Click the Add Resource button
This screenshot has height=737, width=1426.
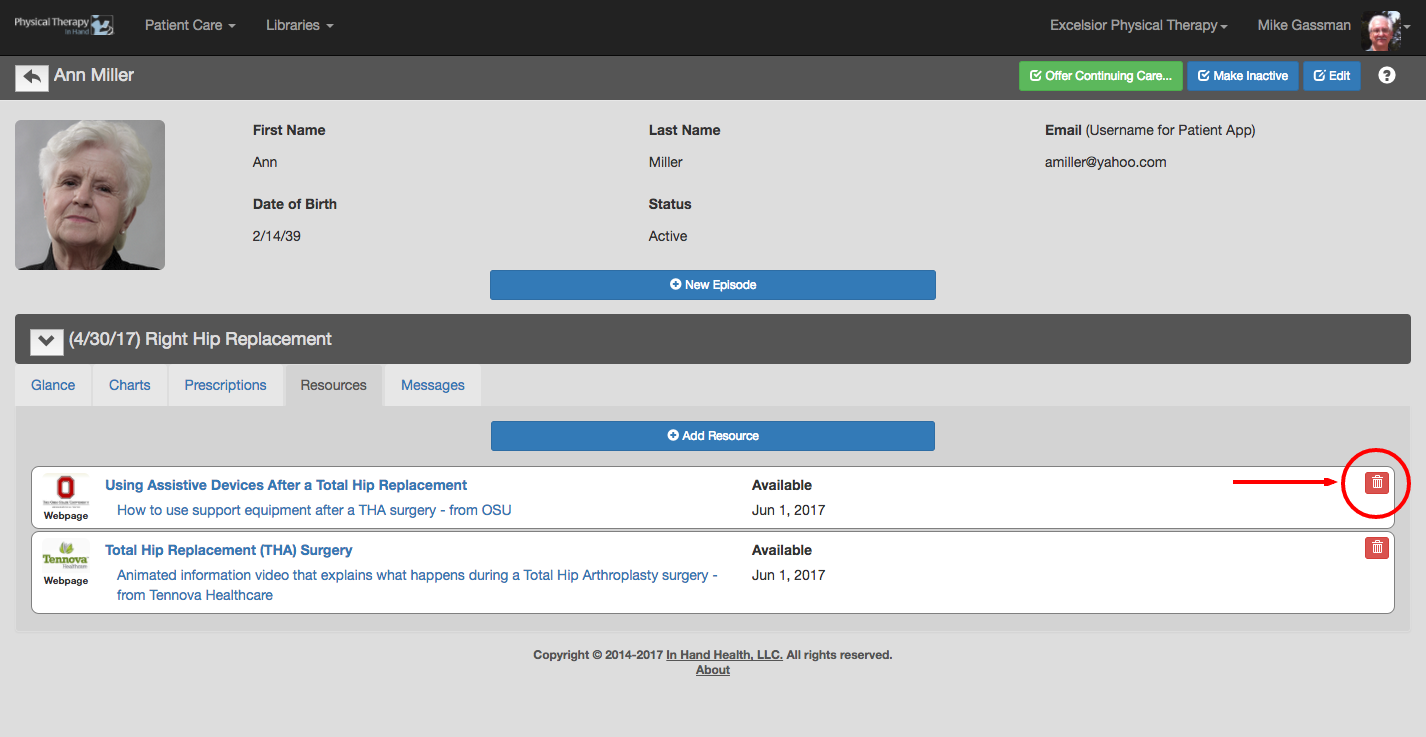(713, 436)
